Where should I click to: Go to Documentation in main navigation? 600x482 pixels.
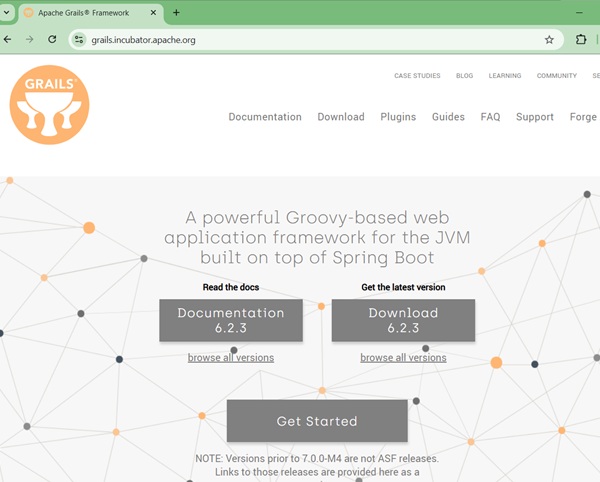point(265,117)
